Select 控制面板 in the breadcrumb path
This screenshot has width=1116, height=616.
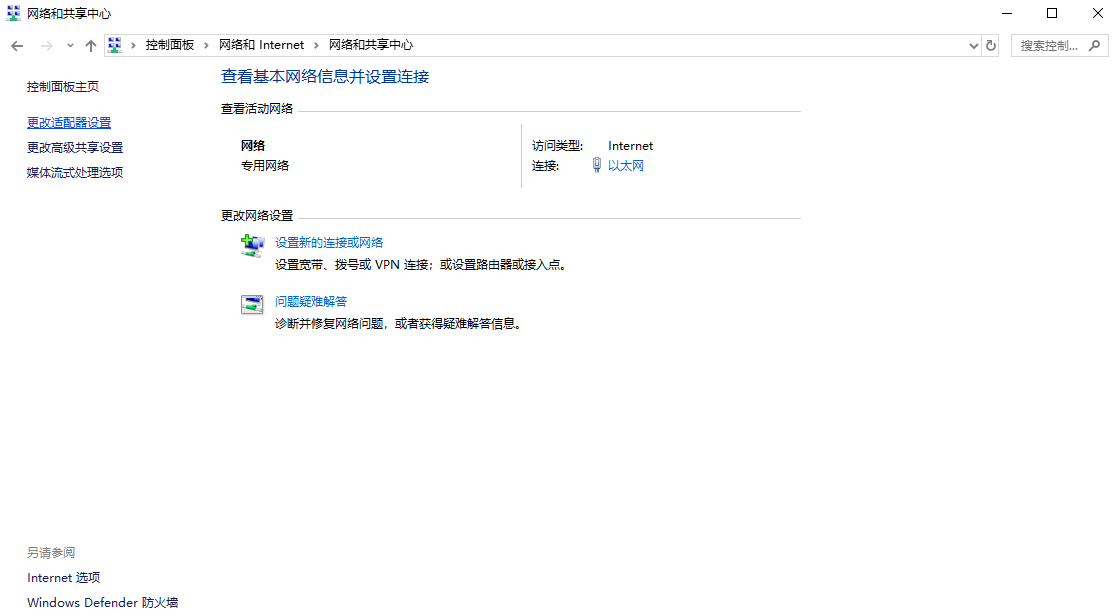(170, 45)
